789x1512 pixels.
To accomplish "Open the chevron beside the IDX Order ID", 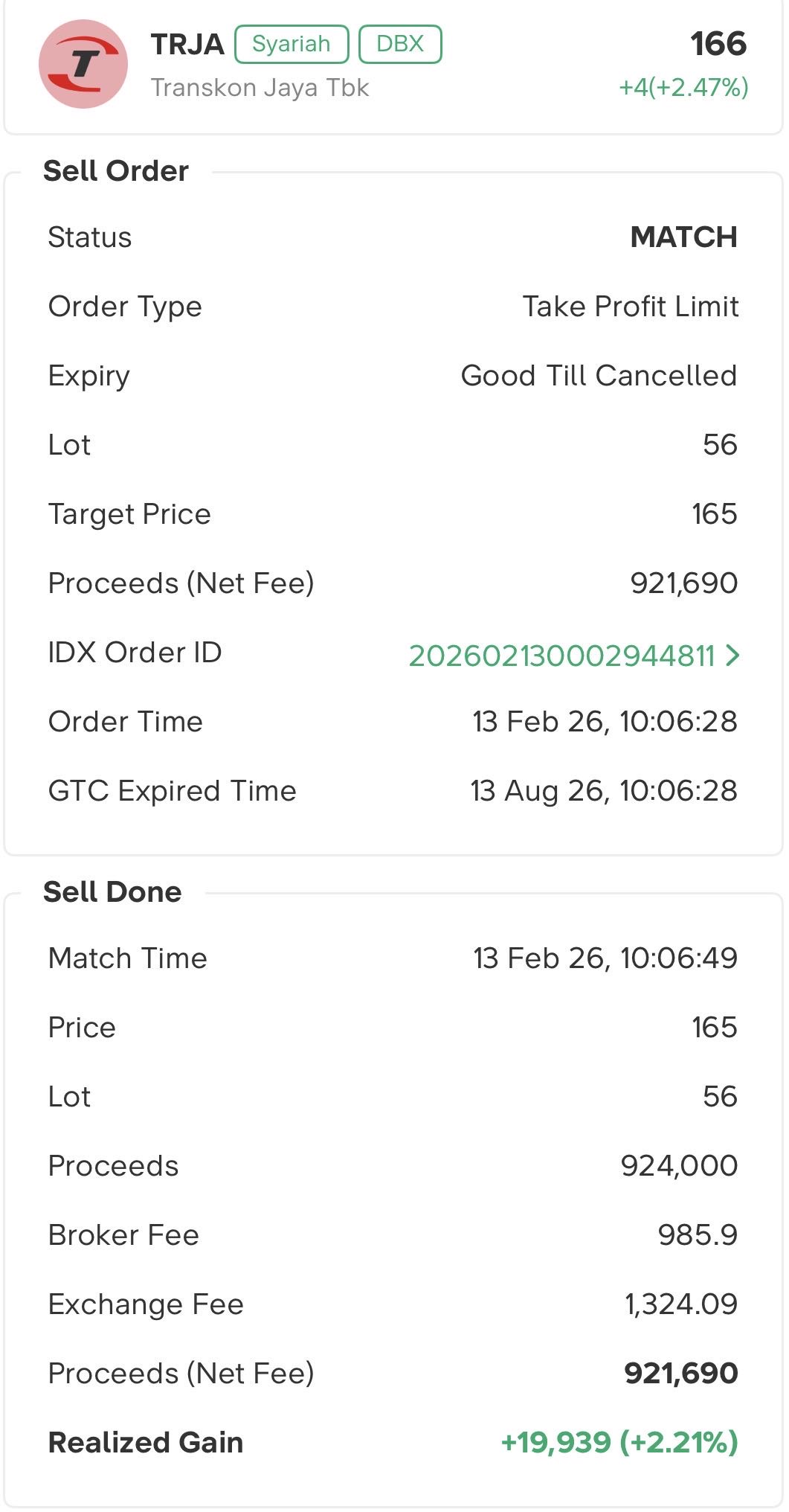I will pyautogui.click(x=732, y=655).
